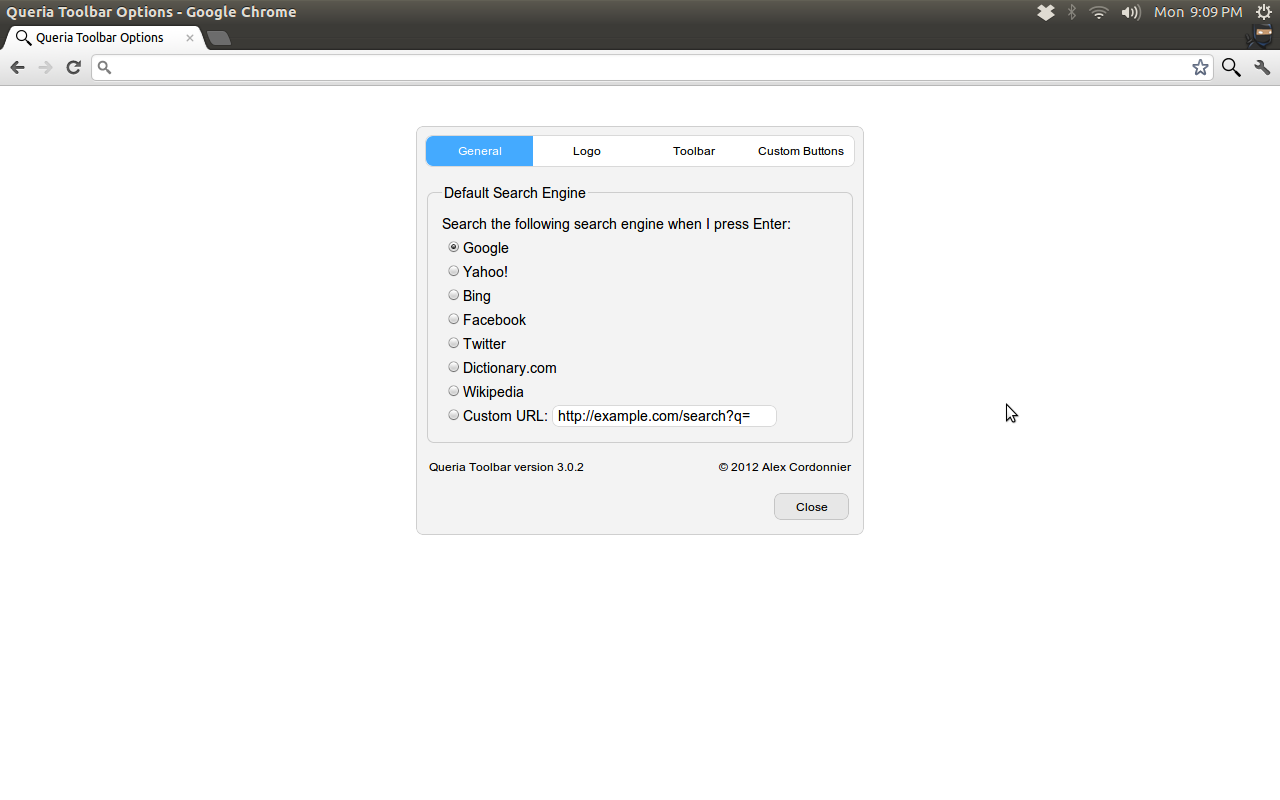Open the system power gear menu
1280x800 pixels.
1264,12
